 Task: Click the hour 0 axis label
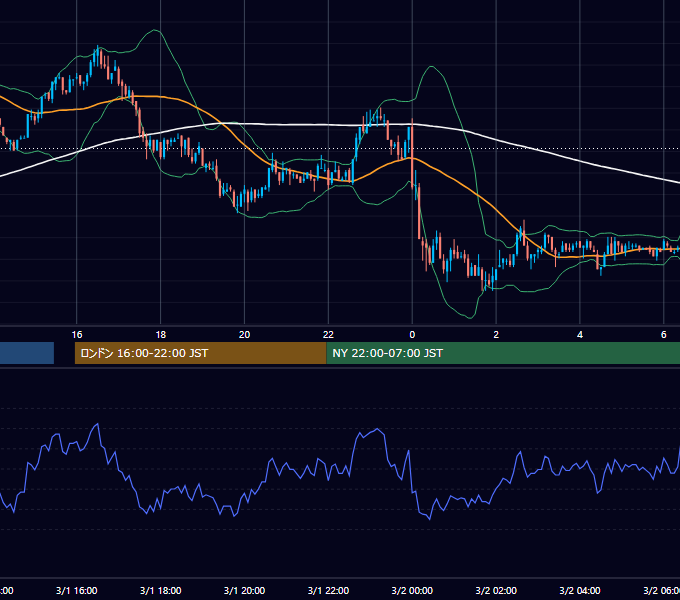pyautogui.click(x=412, y=335)
